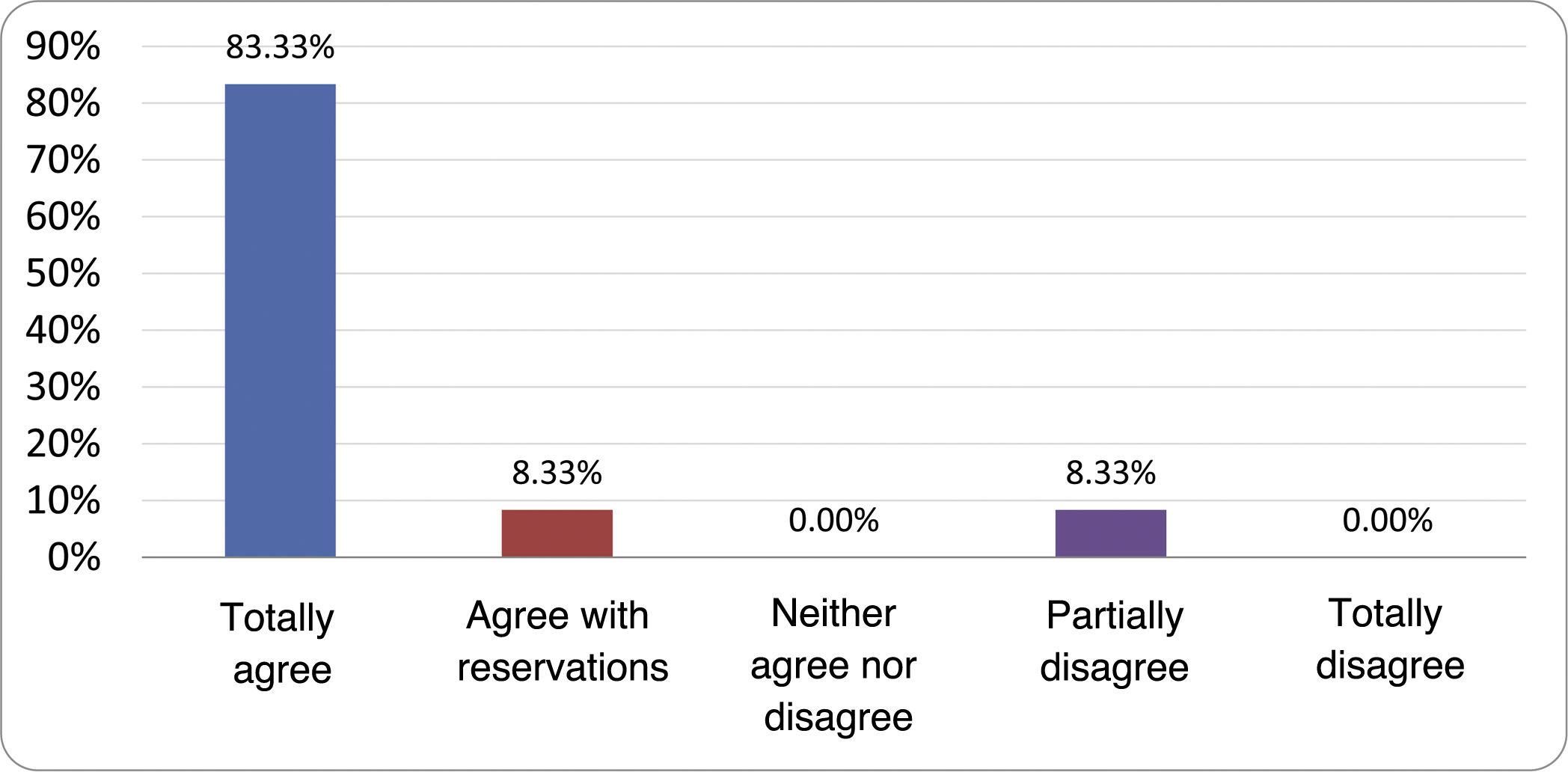Viewport: 1568px width, 772px height.
Task: Select 0.00% label above Totally disagree
Action: point(1387,521)
